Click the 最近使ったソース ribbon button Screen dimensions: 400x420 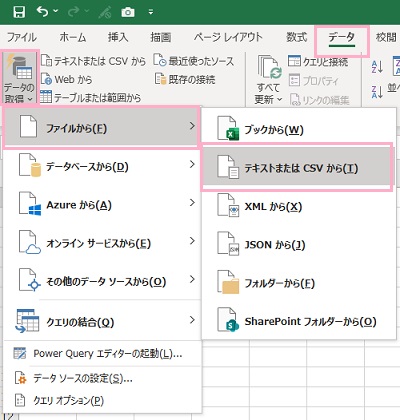194,61
